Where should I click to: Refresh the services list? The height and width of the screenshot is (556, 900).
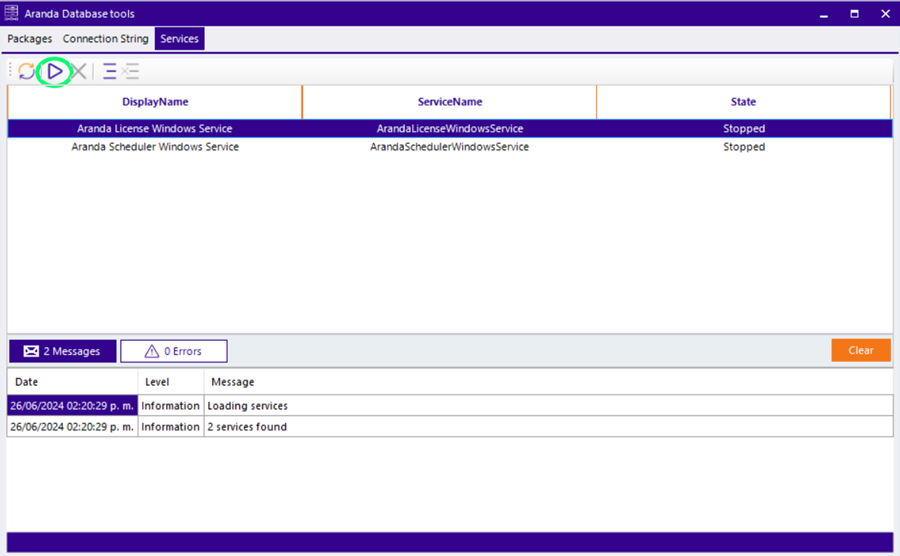click(26, 71)
